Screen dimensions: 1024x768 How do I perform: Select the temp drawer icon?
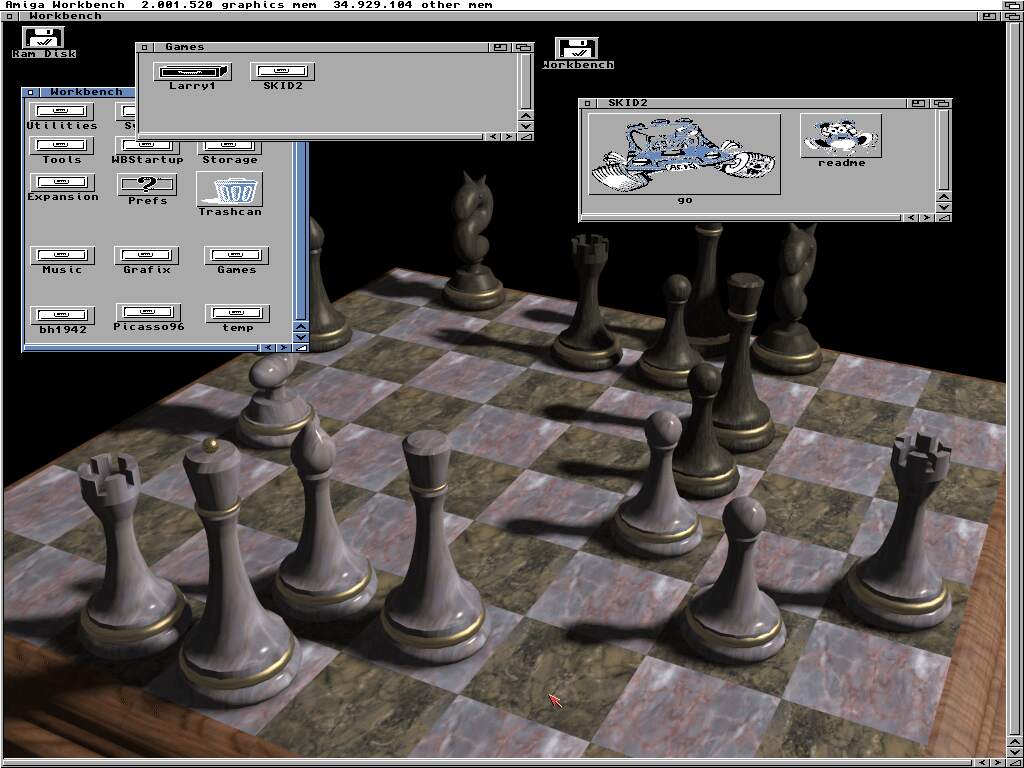(237, 313)
